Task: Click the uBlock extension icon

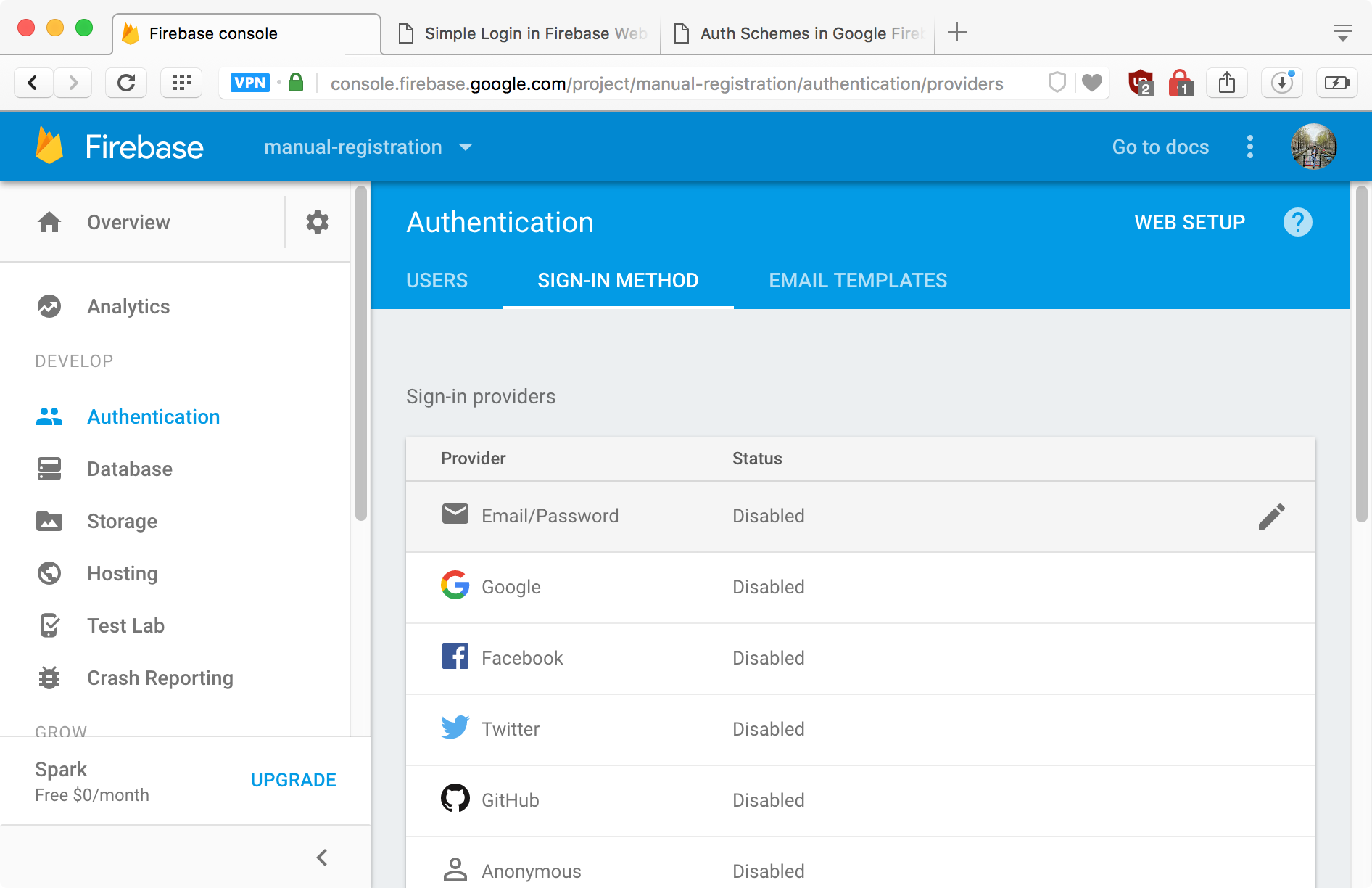Action: (x=1141, y=83)
